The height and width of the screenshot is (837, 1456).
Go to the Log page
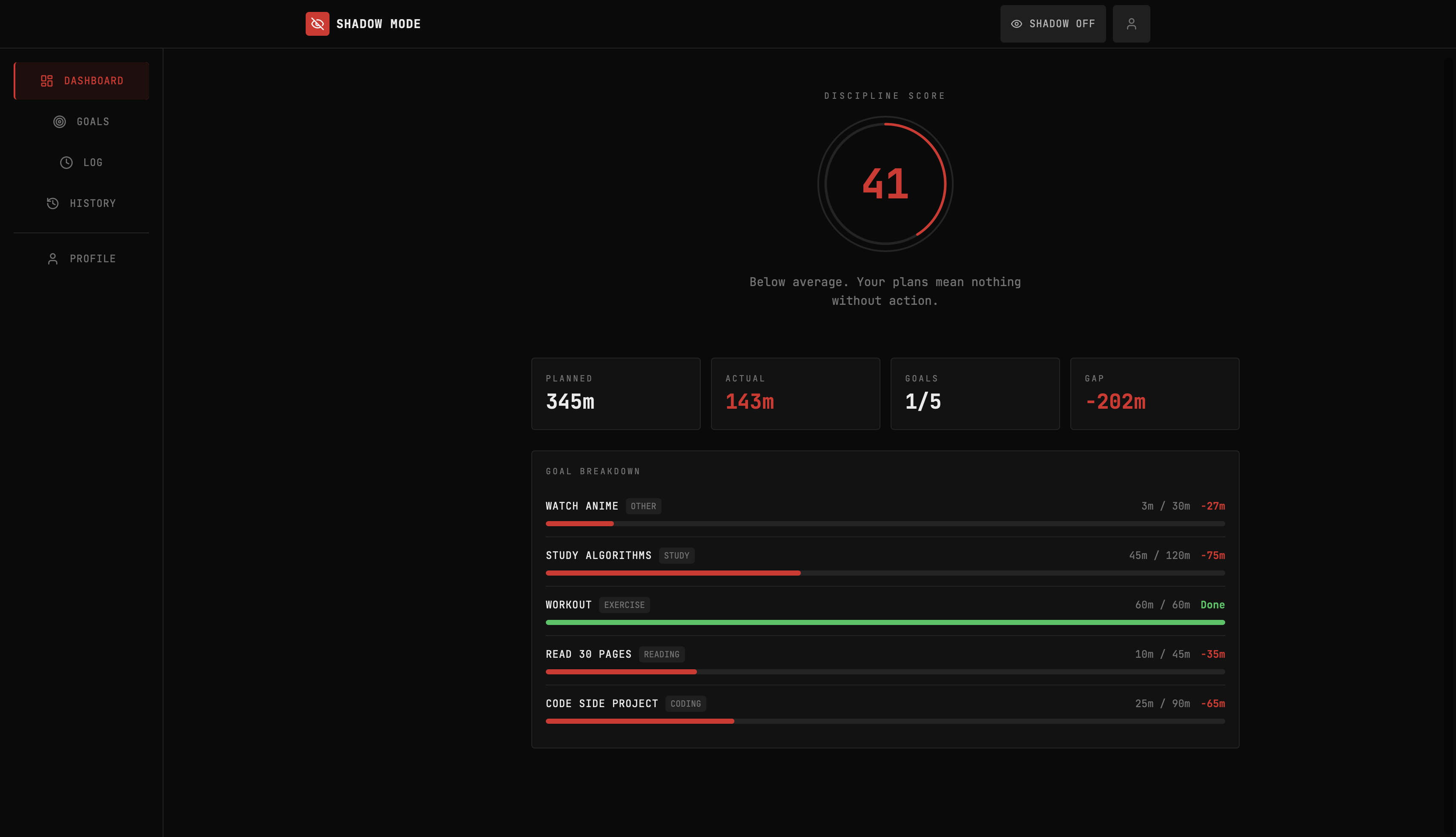(92, 163)
